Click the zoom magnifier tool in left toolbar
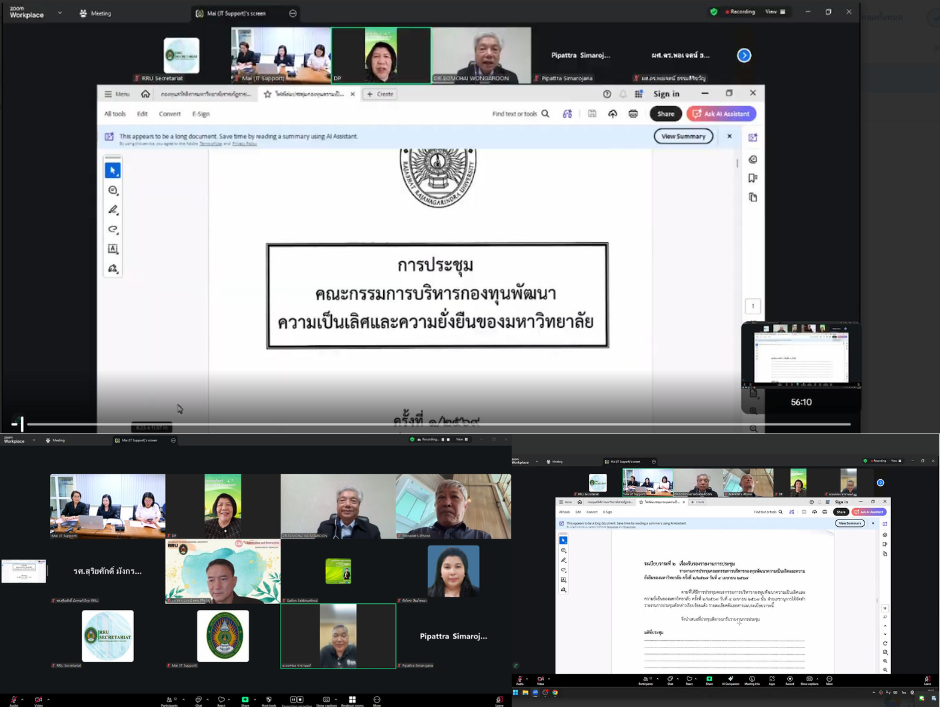Viewport: 940px width, 707px height. (x=113, y=190)
